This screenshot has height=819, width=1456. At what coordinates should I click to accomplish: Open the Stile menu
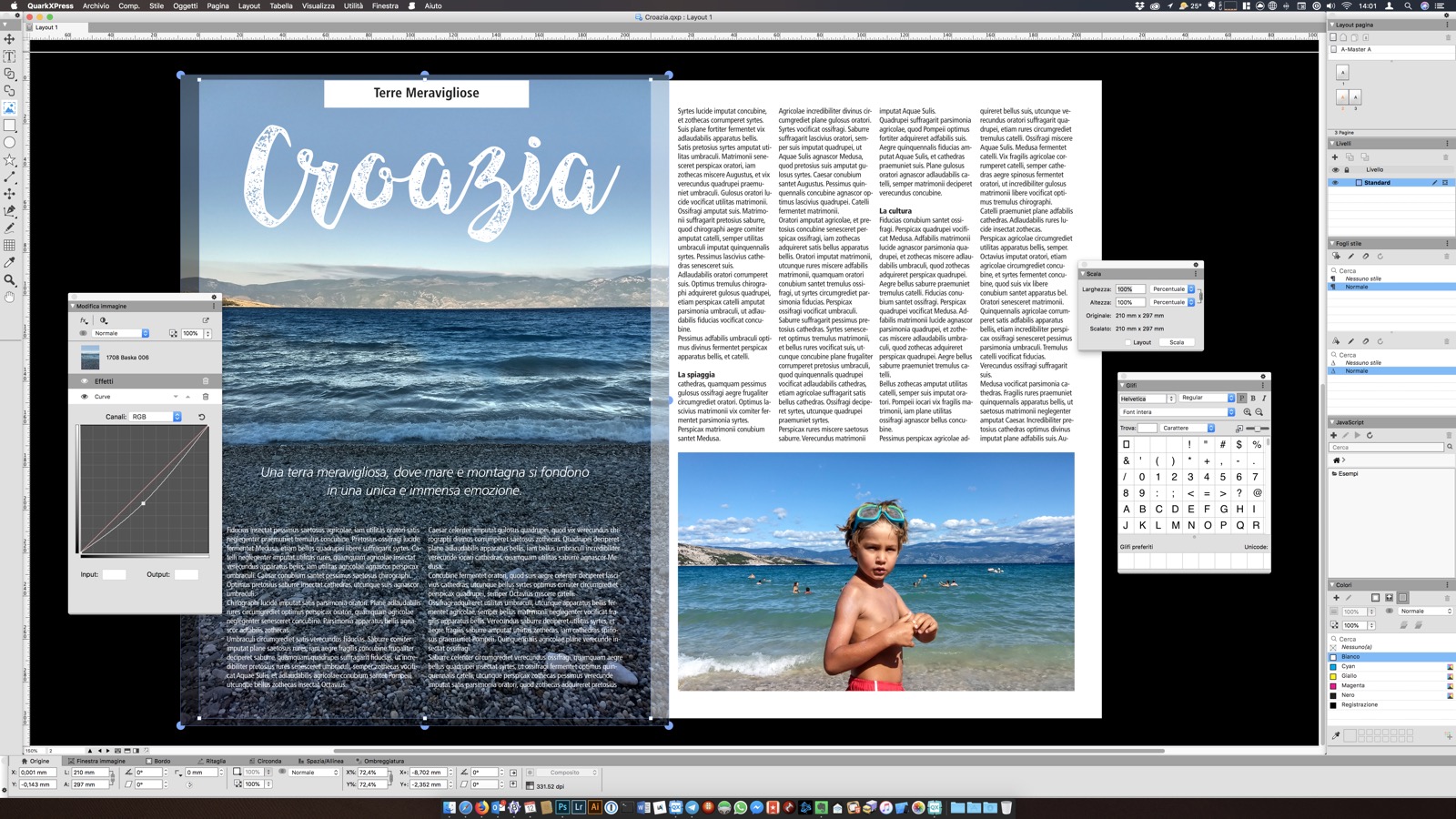click(157, 5)
